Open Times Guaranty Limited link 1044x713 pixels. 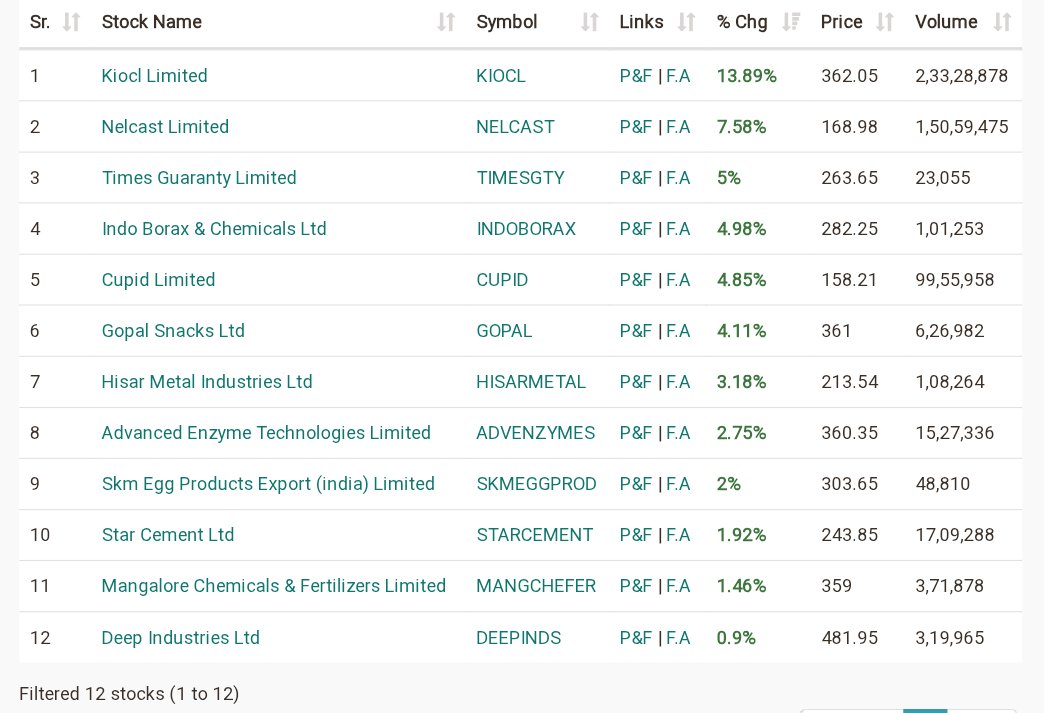coord(199,178)
